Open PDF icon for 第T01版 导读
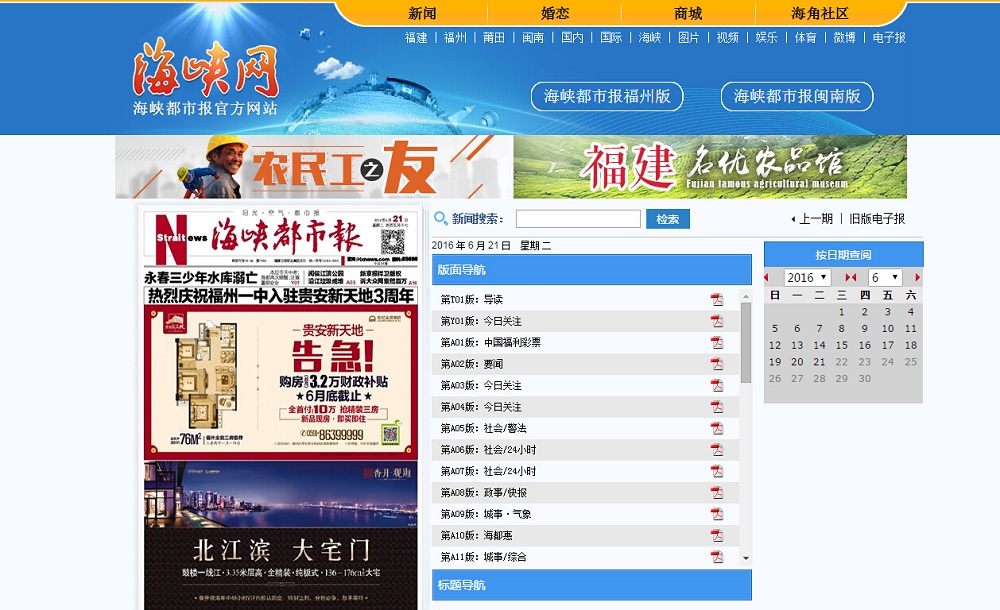 pos(717,299)
